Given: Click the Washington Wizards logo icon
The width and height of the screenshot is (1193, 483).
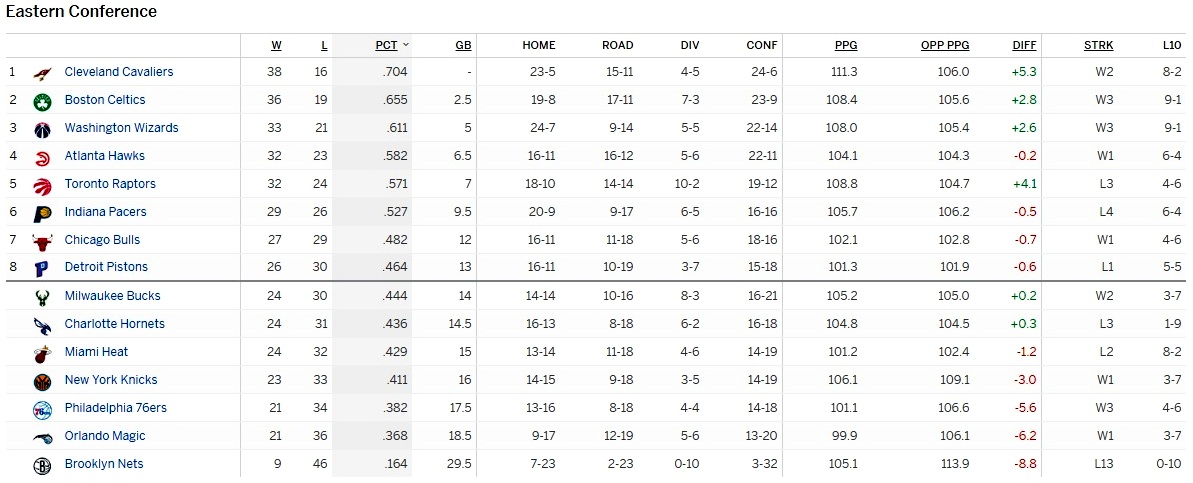Looking at the screenshot, I should (42, 129).
